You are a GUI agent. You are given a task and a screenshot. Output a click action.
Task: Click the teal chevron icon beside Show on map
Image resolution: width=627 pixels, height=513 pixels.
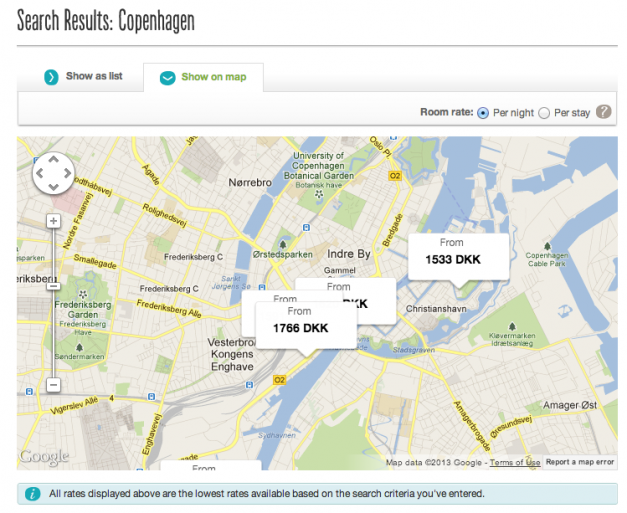tap(168, 78)
